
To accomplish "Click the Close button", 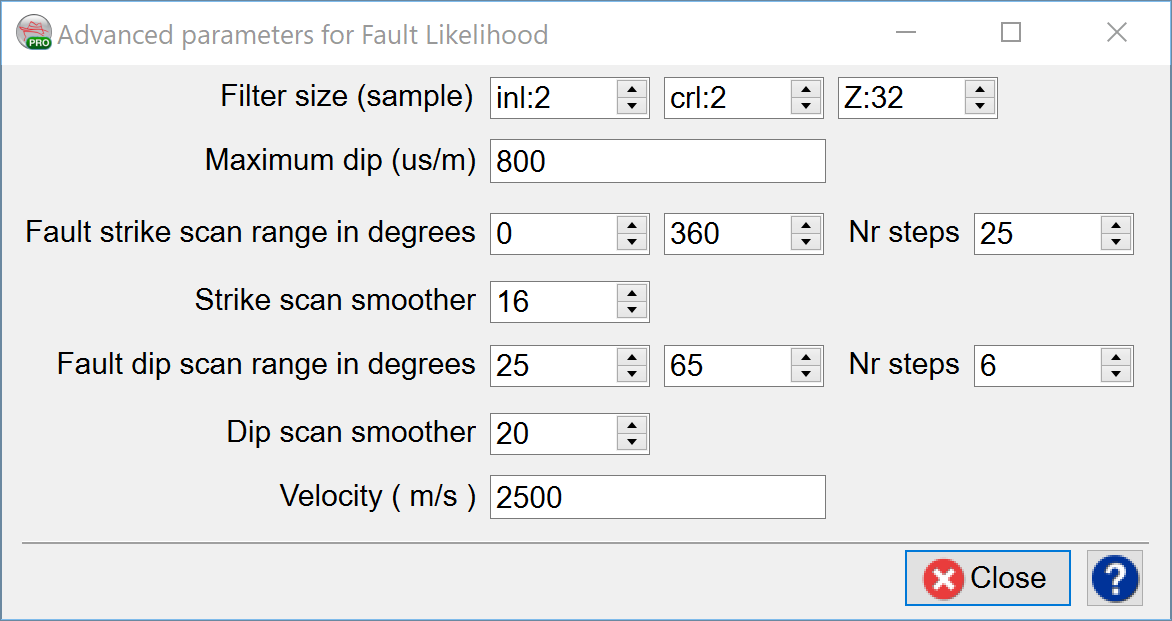I will (x=987, y=578).
